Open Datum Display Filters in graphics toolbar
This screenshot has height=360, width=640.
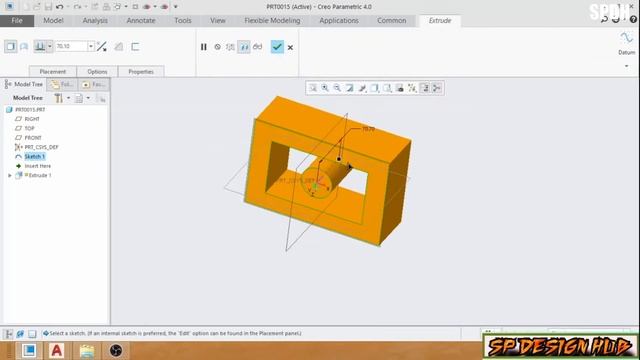[412, 88]
